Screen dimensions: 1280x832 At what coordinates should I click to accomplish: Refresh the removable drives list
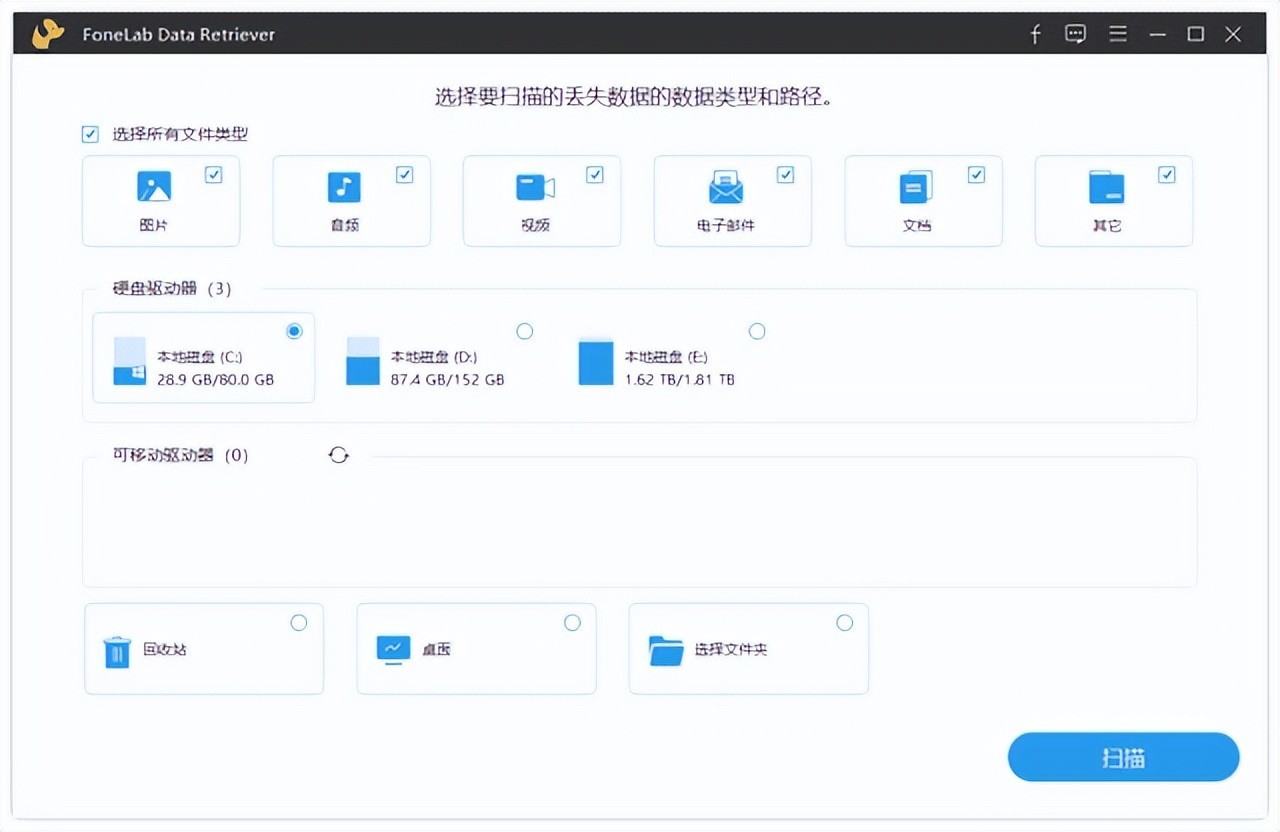(x=339, y=455)
